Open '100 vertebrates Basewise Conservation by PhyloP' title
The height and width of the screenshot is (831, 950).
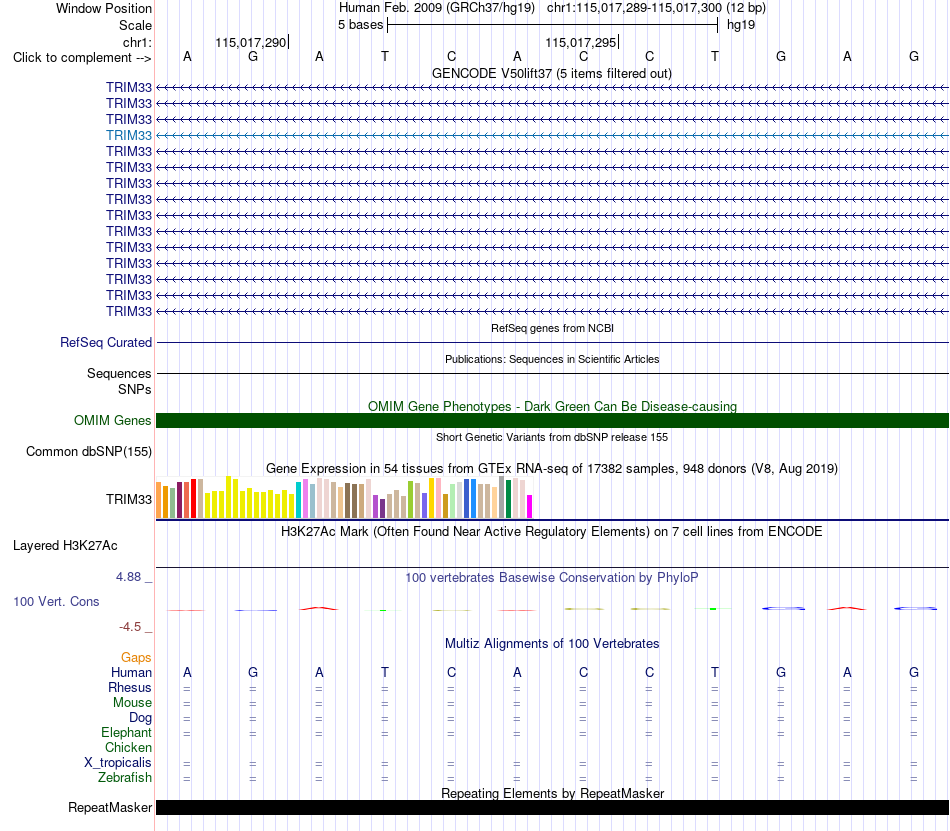point(552,577)
